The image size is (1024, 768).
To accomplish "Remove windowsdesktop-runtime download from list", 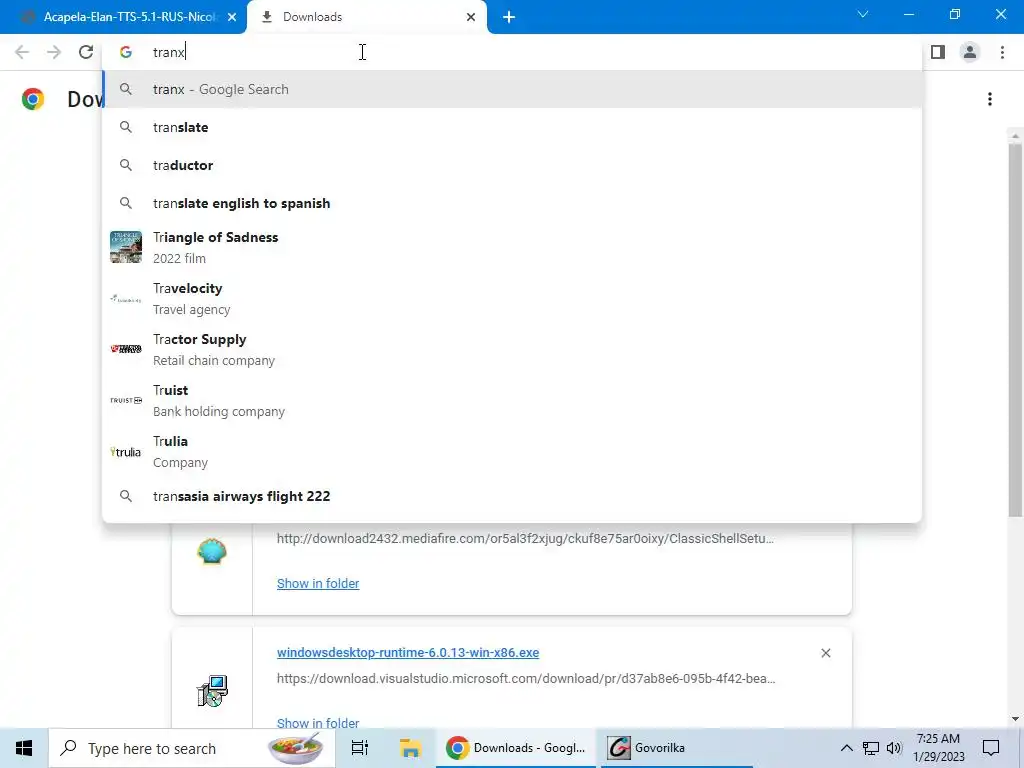I will 825,653.
